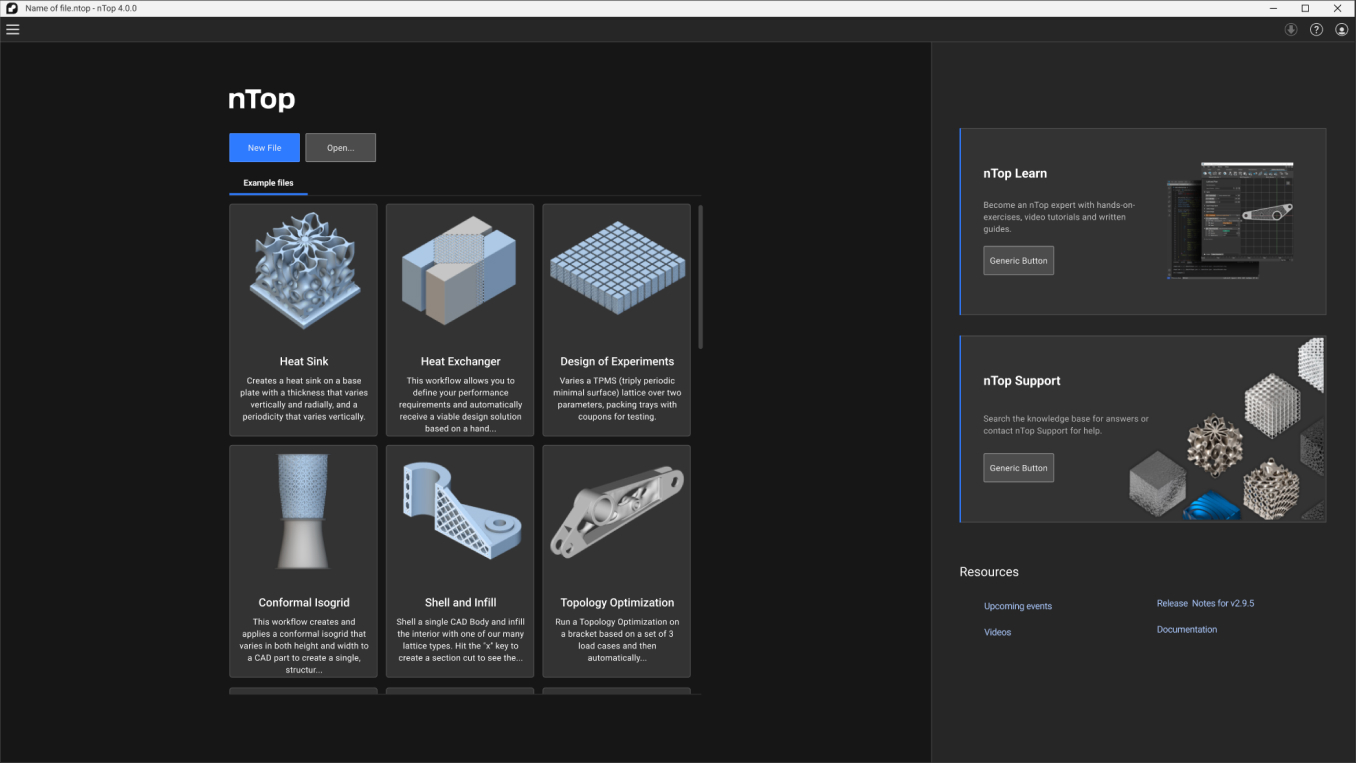Image resolution: width=1356 pixels, height=763 pixels.
Task: Open the Topology Optimization example
Action: point(617,561)
